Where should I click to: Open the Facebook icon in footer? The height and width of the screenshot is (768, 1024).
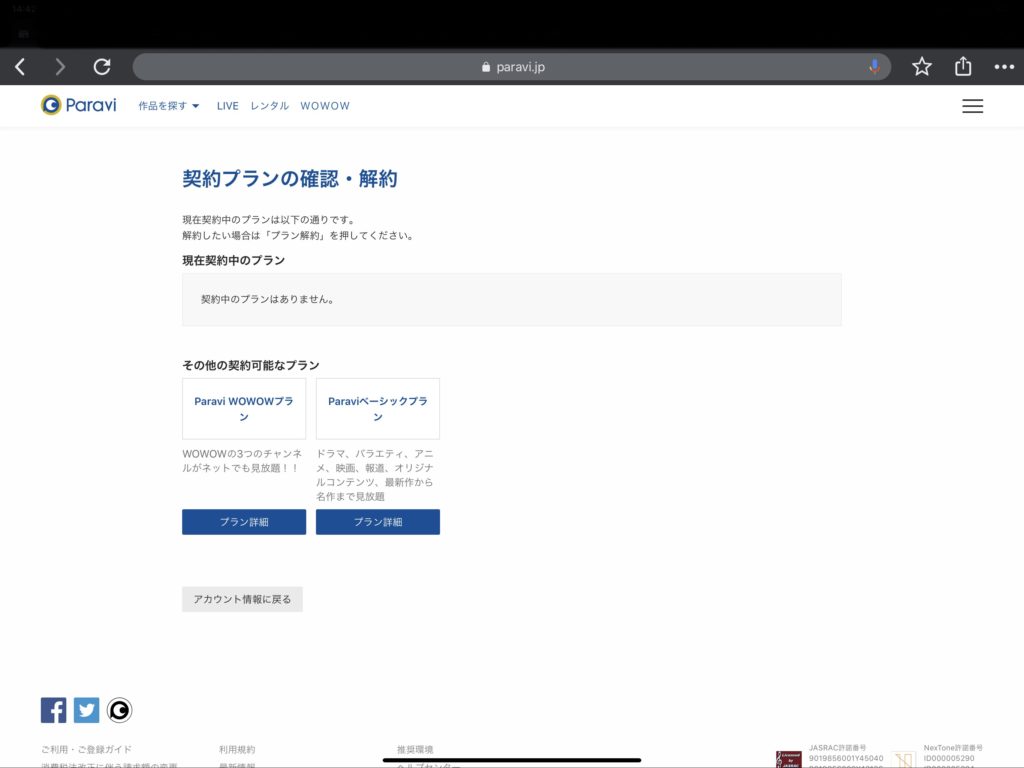[54, 710]
